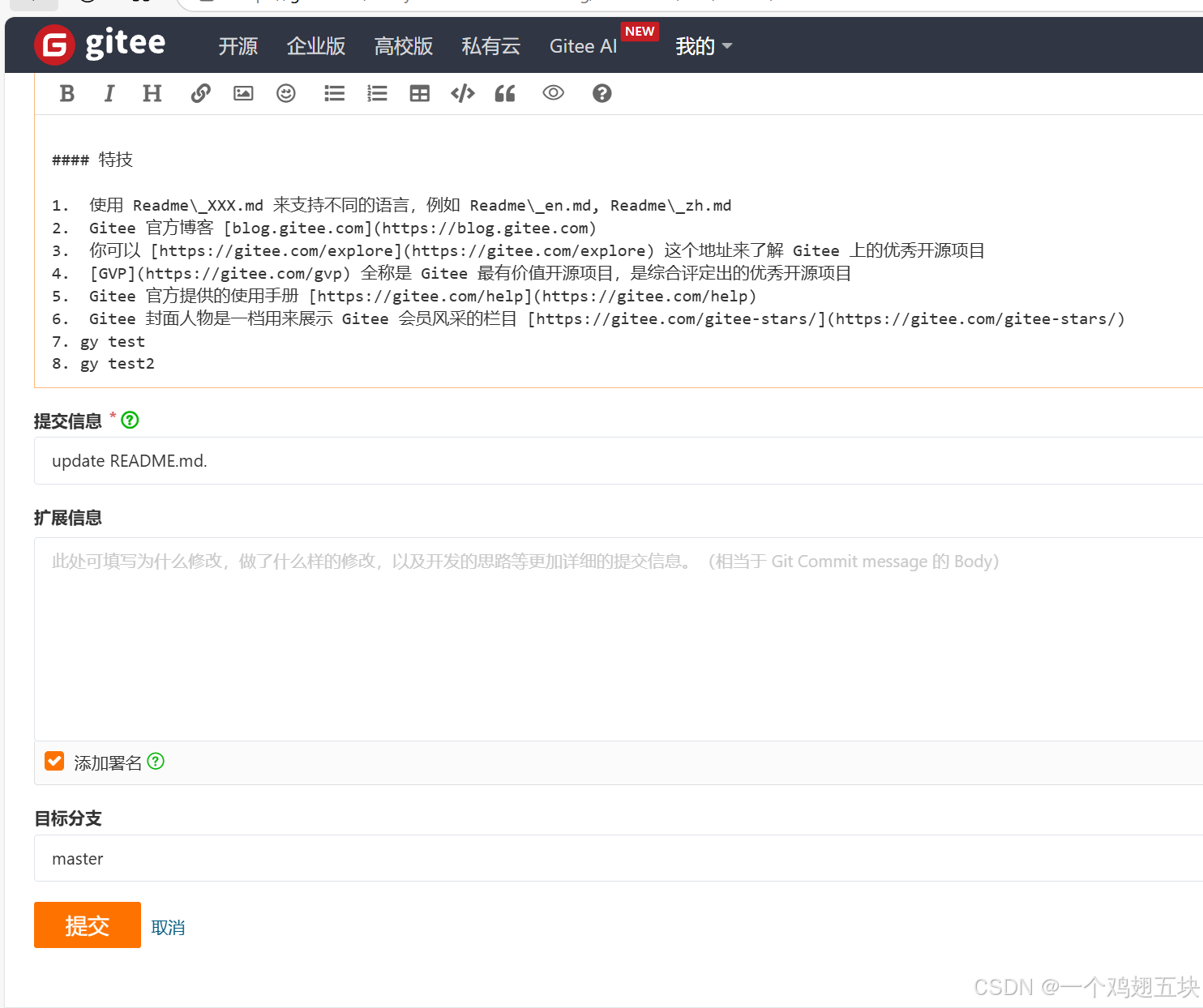Click help icon next to 添加署名
Image resolution: width=1203 pixels, height=1008 pixels.
tap(156, 761)
